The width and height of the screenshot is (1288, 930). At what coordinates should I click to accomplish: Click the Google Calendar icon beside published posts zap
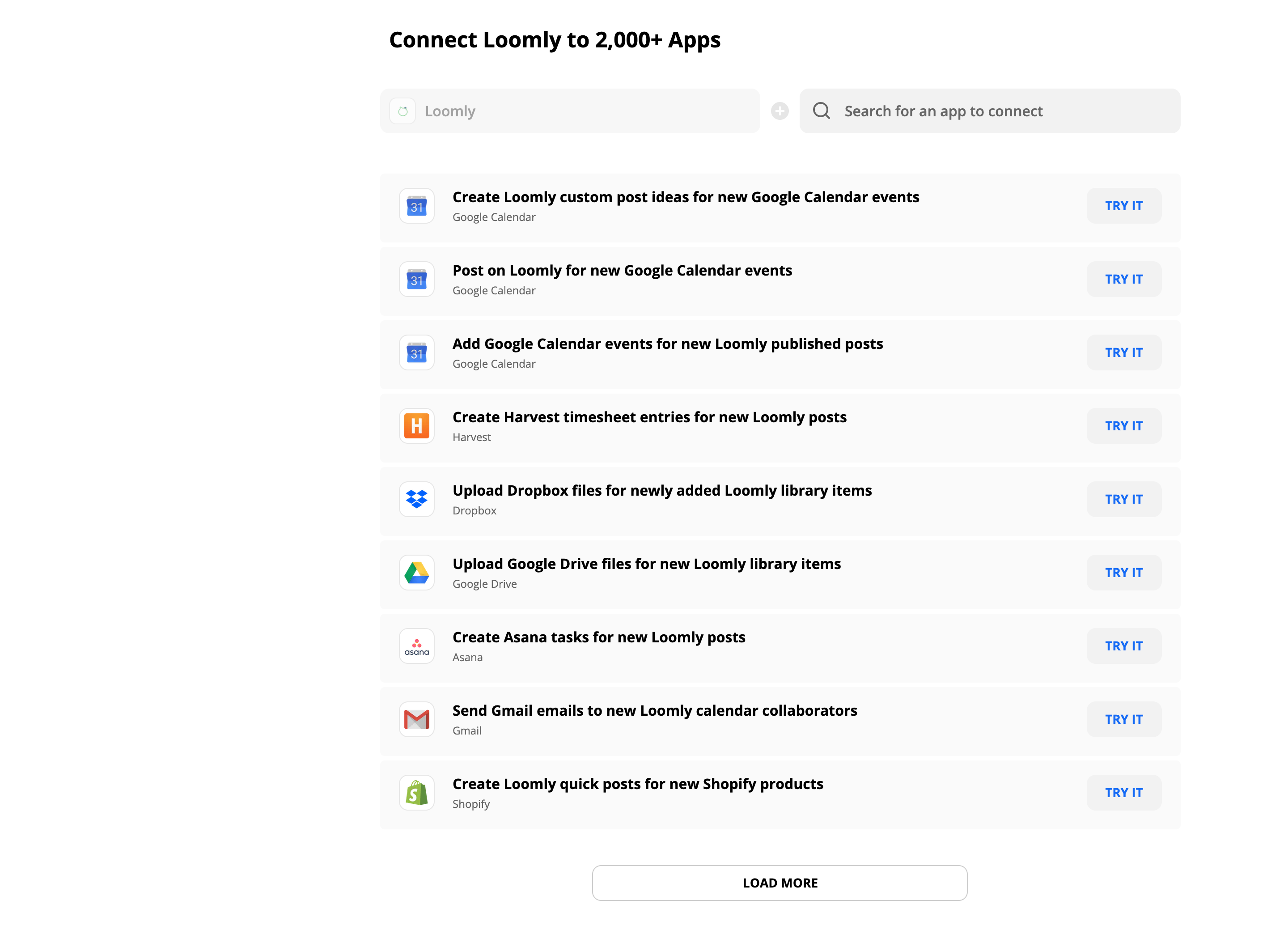pyautogui.click(x=416, y=352)
